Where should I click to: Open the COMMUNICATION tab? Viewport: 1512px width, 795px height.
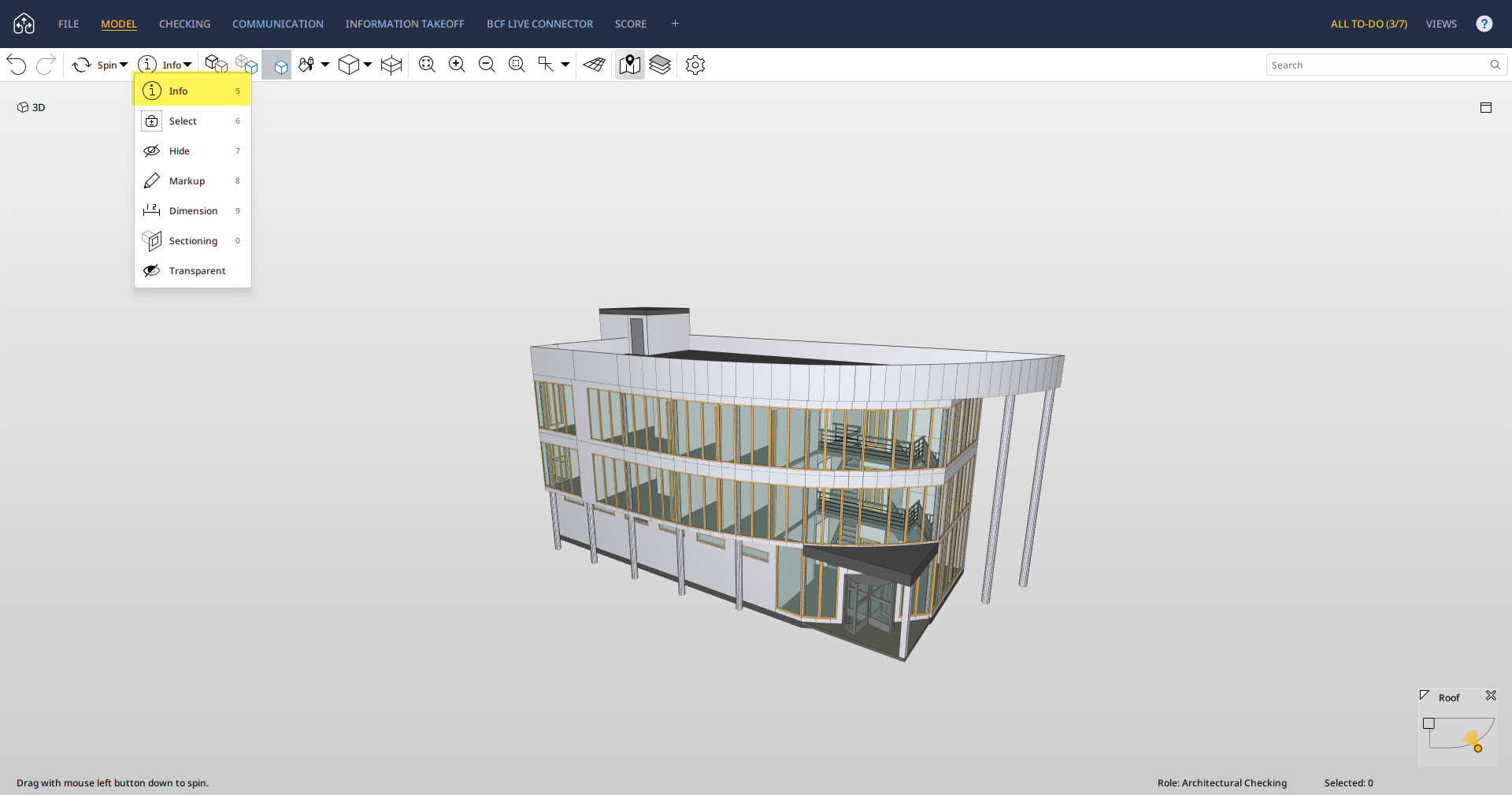point(278,24)
